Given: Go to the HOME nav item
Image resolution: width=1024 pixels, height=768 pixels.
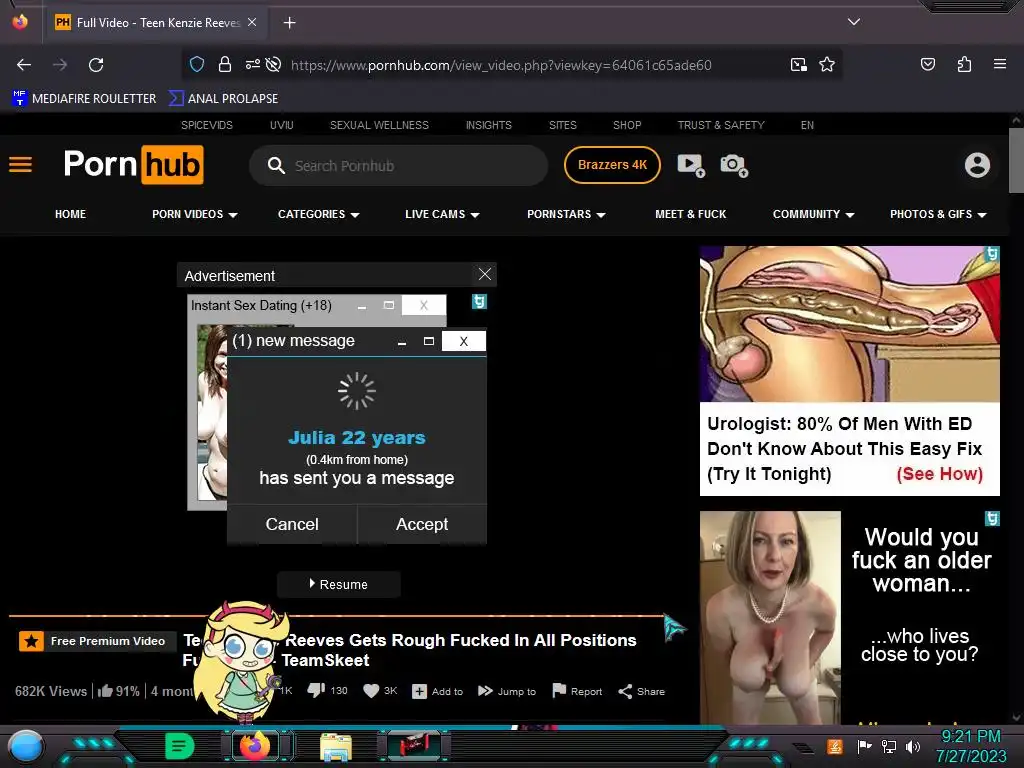Looking at the screenshot, I should point(71,214).
